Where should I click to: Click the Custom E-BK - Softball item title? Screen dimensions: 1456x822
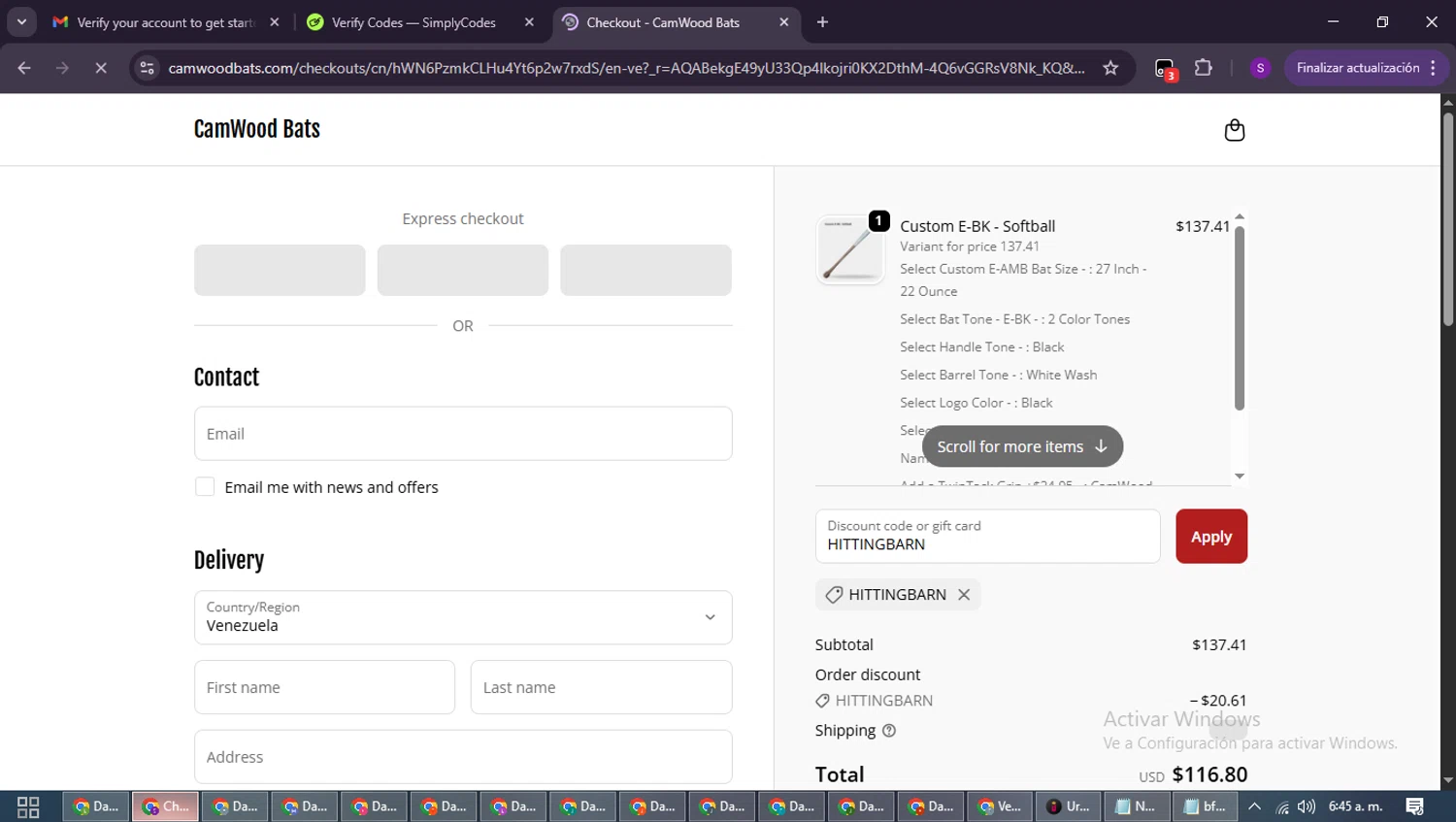tap(977, 226)
